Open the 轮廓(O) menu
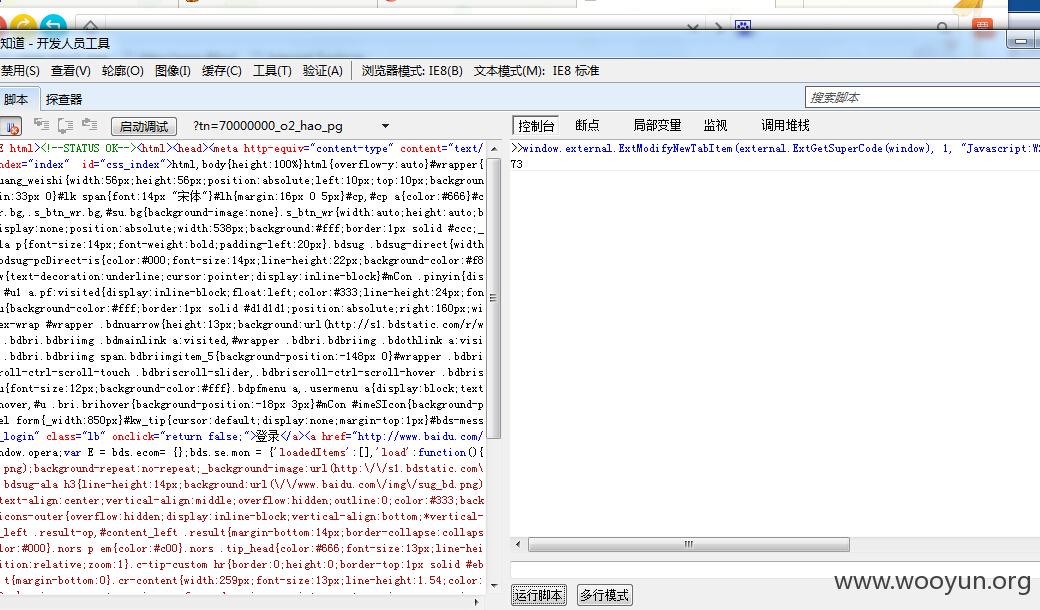Image resolution: width=1040 pixels, height=610 pixels. pyautogui.click(x=123, y=71)
